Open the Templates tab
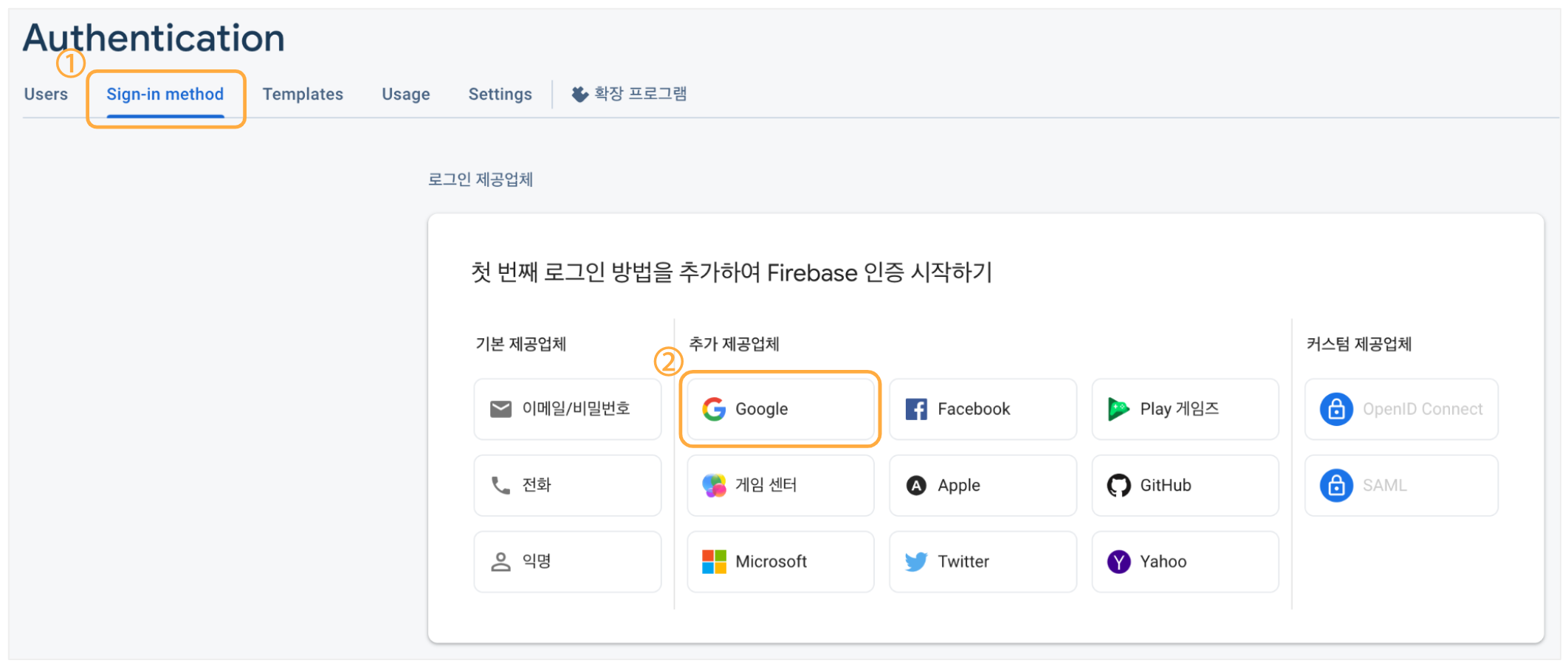The image size is (1568, 666). [303, 95]
